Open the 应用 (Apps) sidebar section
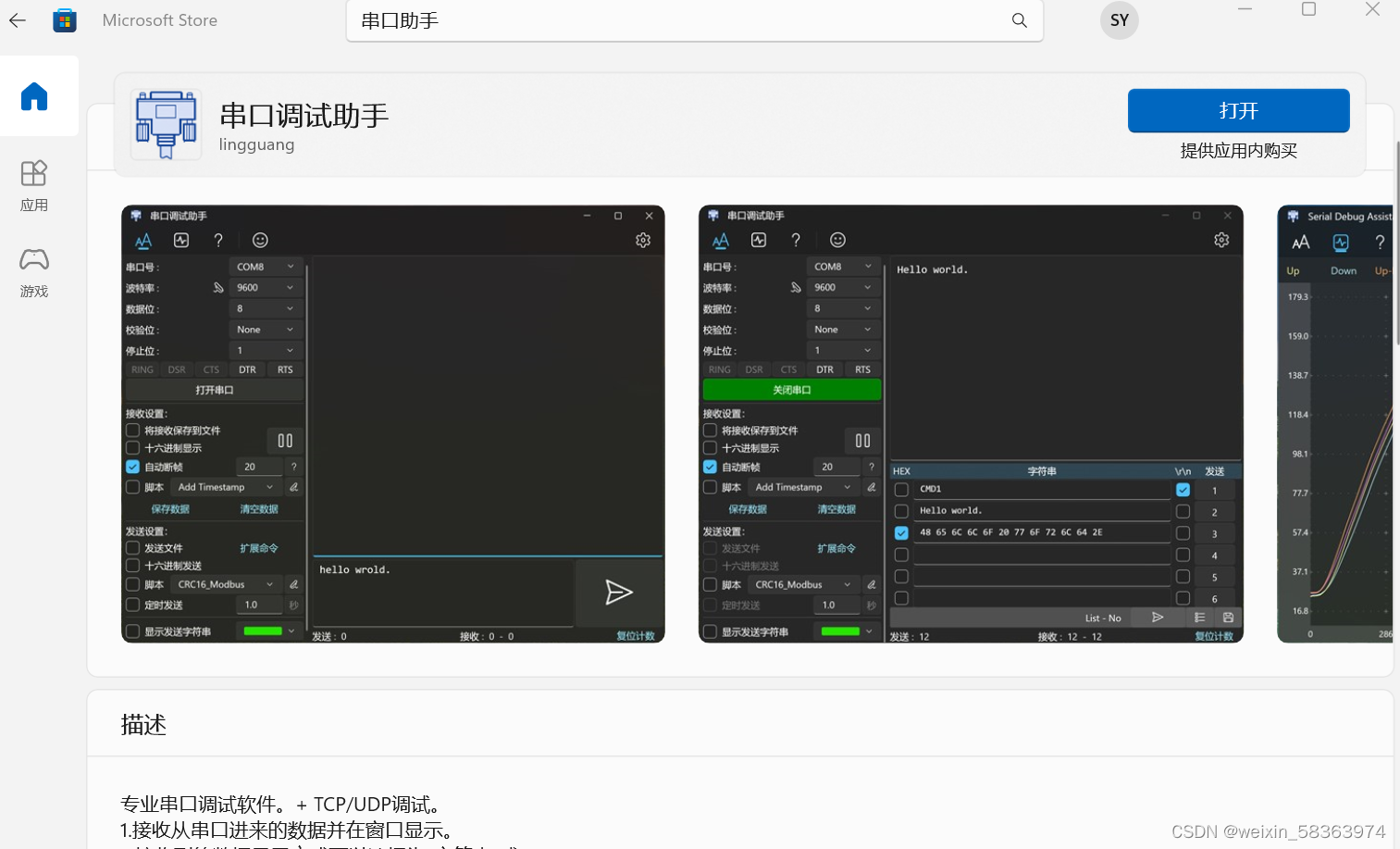The width and height of the screenshot is (1400, 849). (x=34, y=186)
